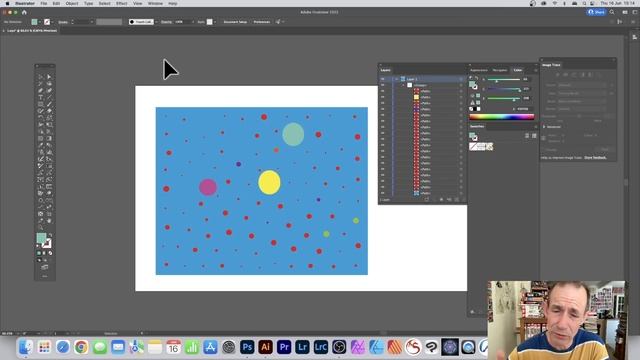Screen dimensions: 640x360
Task: Open the Object menu
Action: tap(72, 3)
